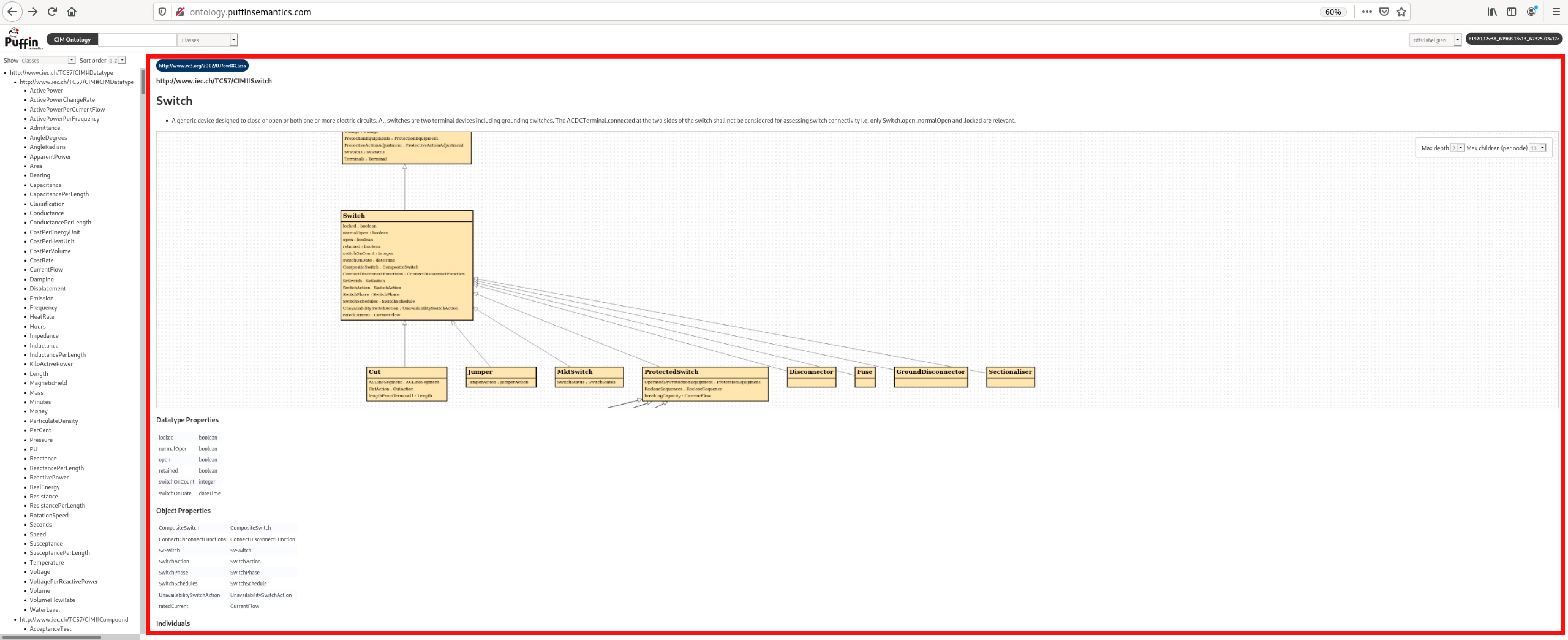Select CIM#Datatype root in the tree
The height and width of the screenshot is (640, 1568).
(62, 72)
